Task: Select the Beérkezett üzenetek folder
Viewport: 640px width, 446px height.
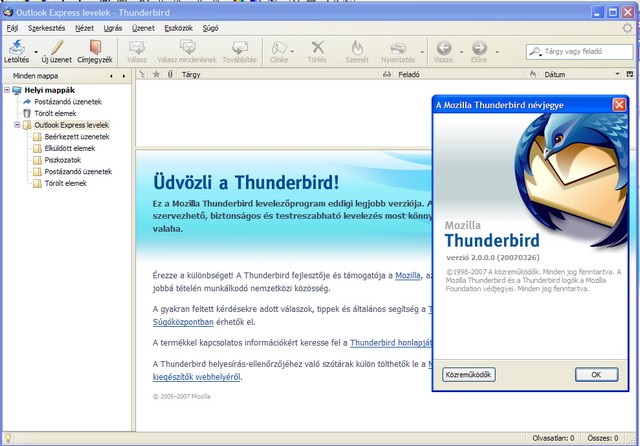Action: pyautogui.click(x=77, y=137)
